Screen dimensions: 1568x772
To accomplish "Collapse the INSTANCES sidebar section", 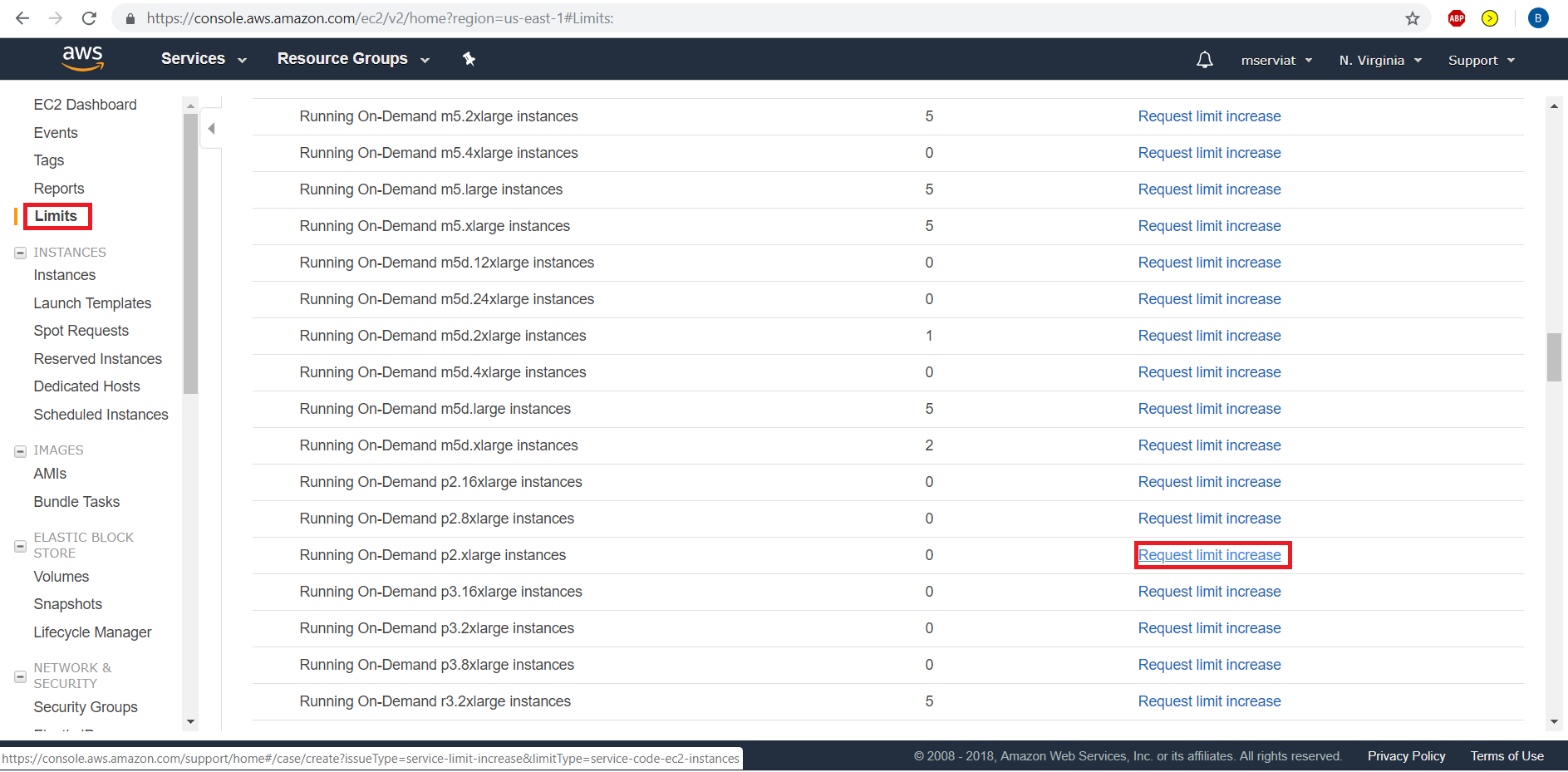I will pyautogui.click(x=21, y=253).
